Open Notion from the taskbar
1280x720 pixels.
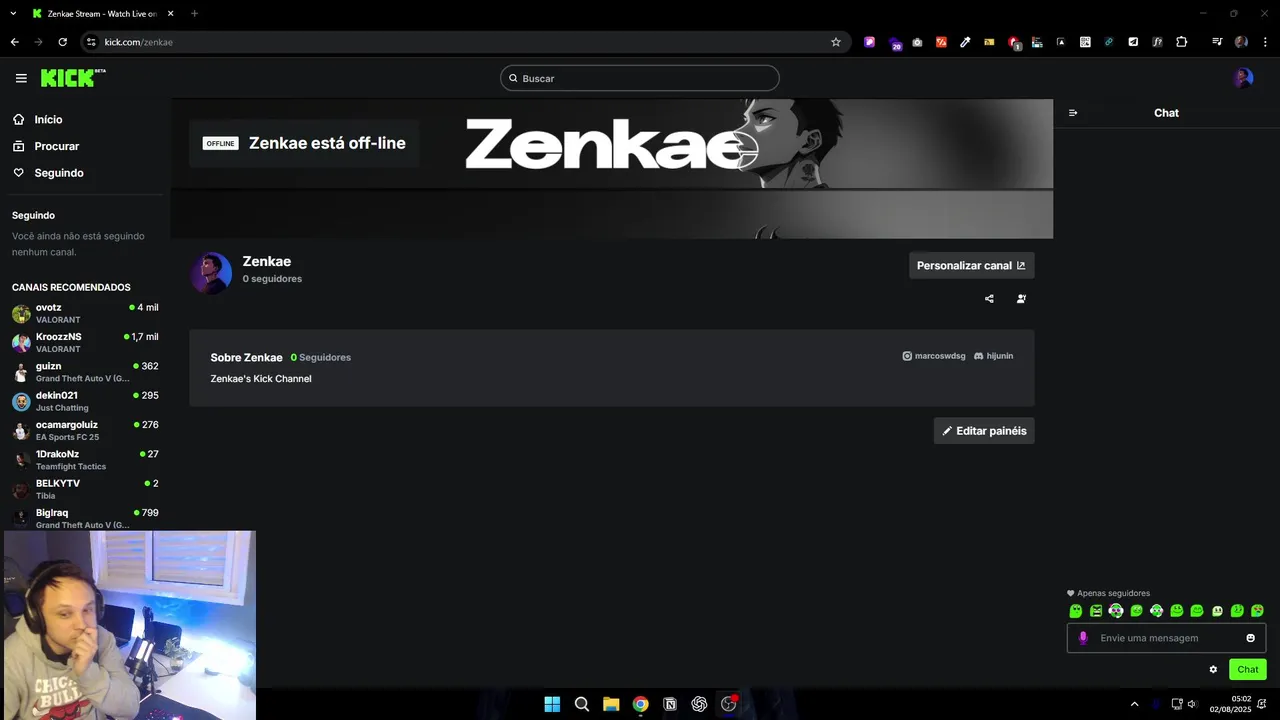point(670,704)
